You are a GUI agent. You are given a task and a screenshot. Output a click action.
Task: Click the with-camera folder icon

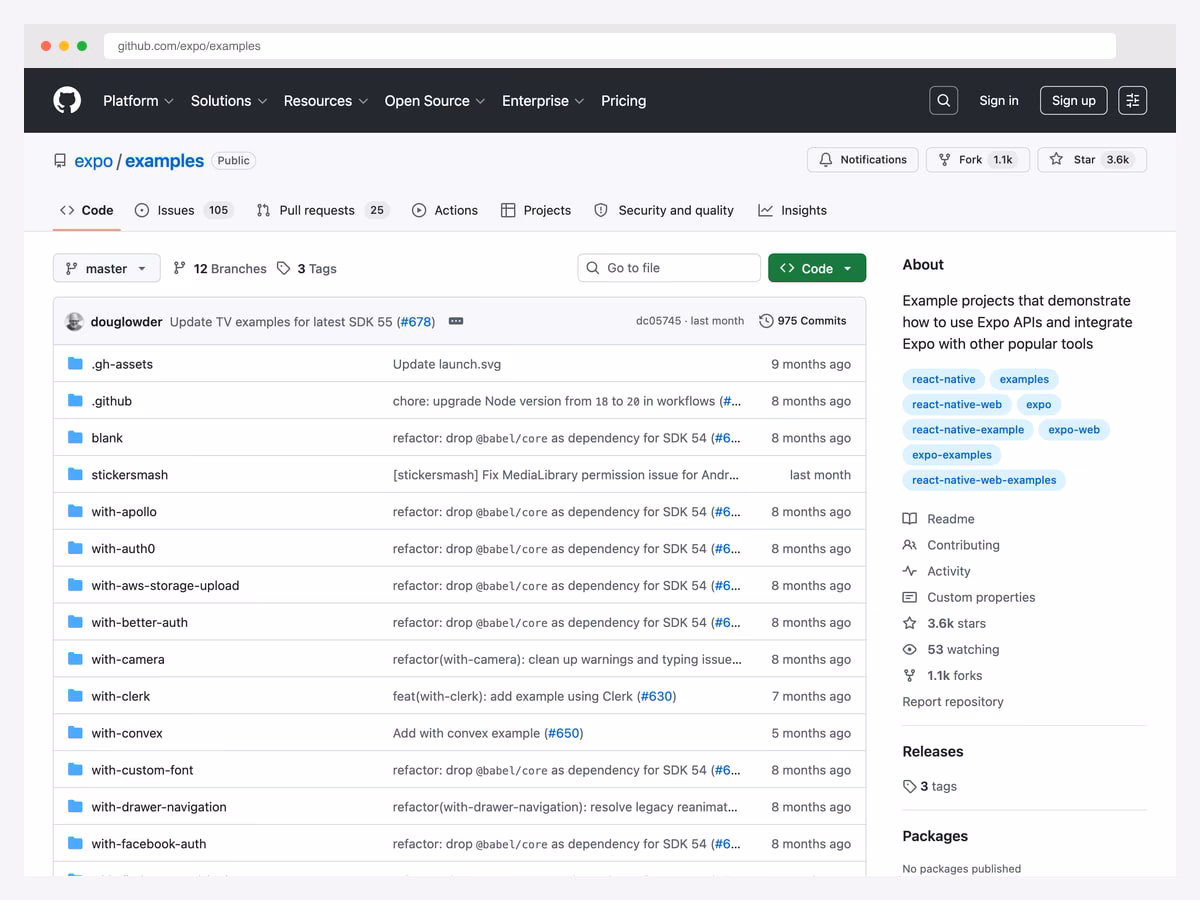(75, 660)
